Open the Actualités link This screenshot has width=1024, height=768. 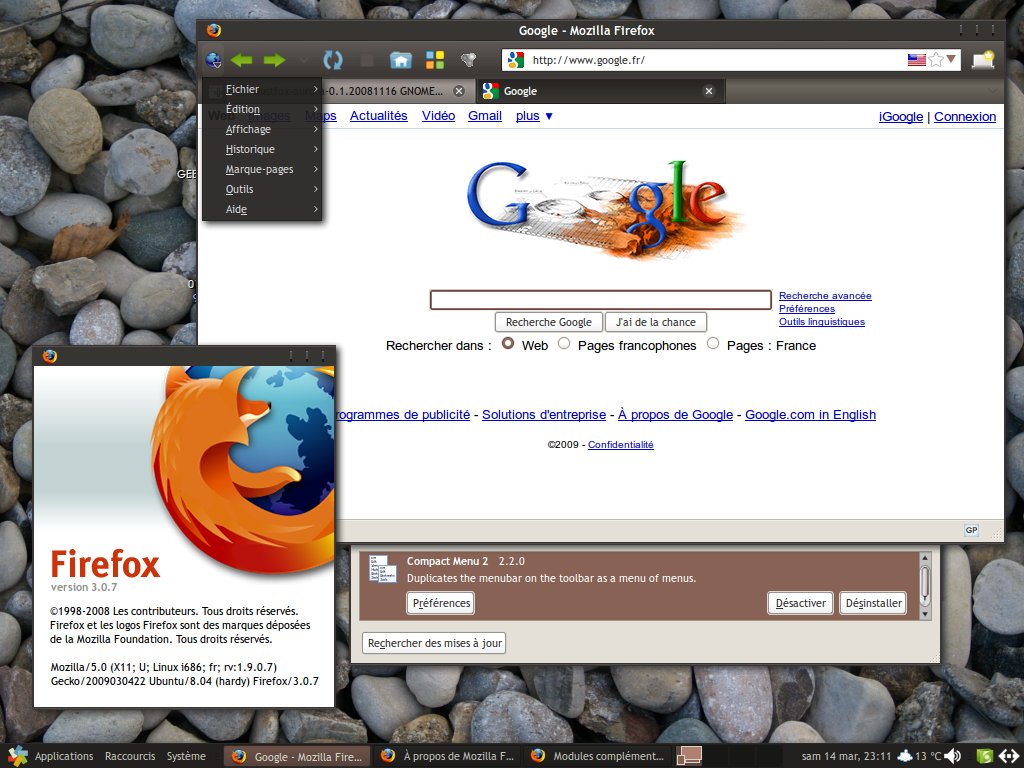(x=379, y=116)
